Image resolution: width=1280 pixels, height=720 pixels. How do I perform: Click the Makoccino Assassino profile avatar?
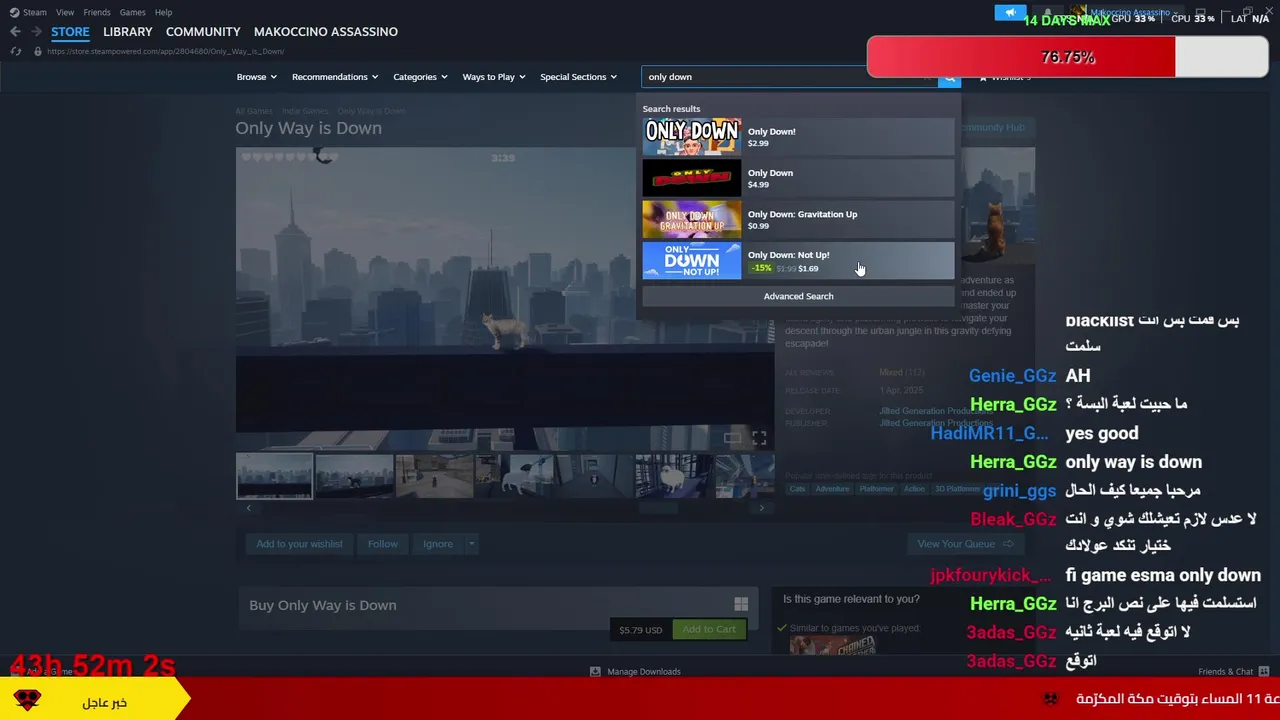(x=1078, y=13)
